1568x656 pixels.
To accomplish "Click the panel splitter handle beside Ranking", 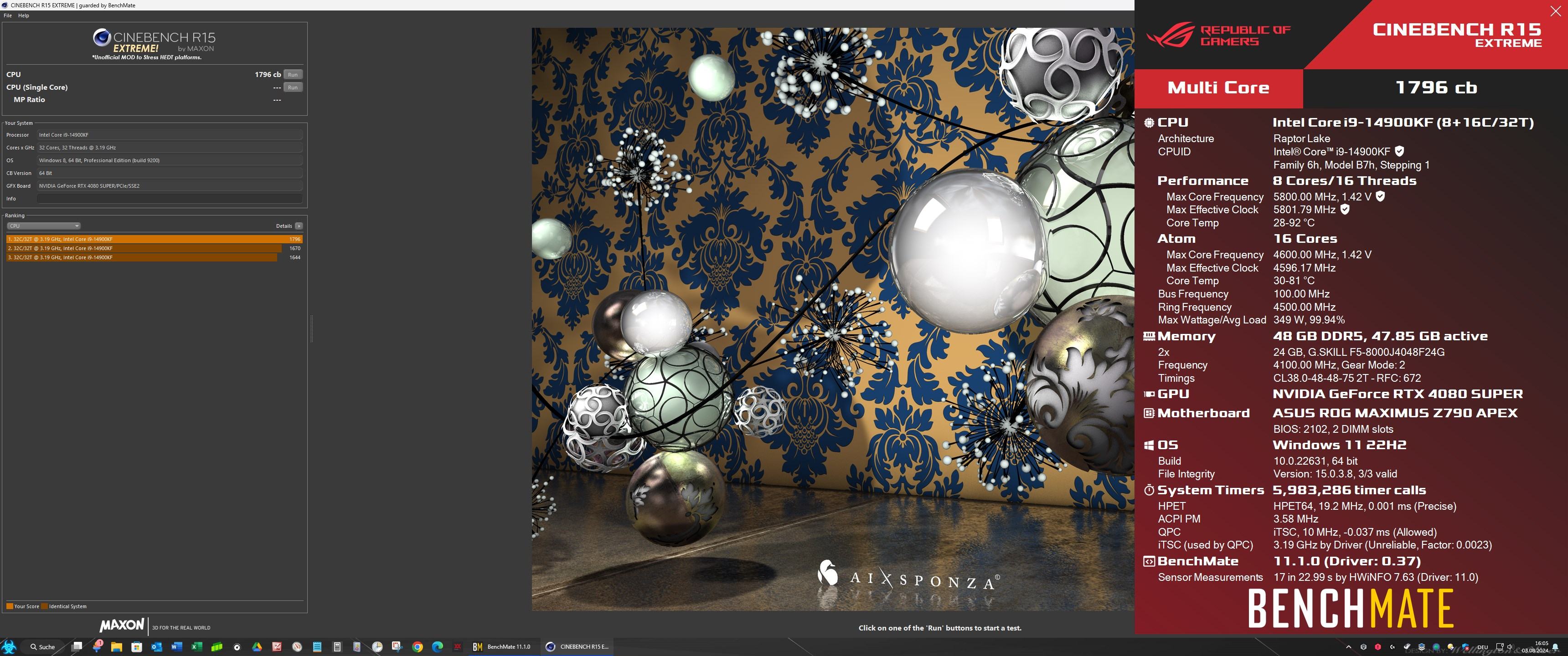I will pos(311,328).
